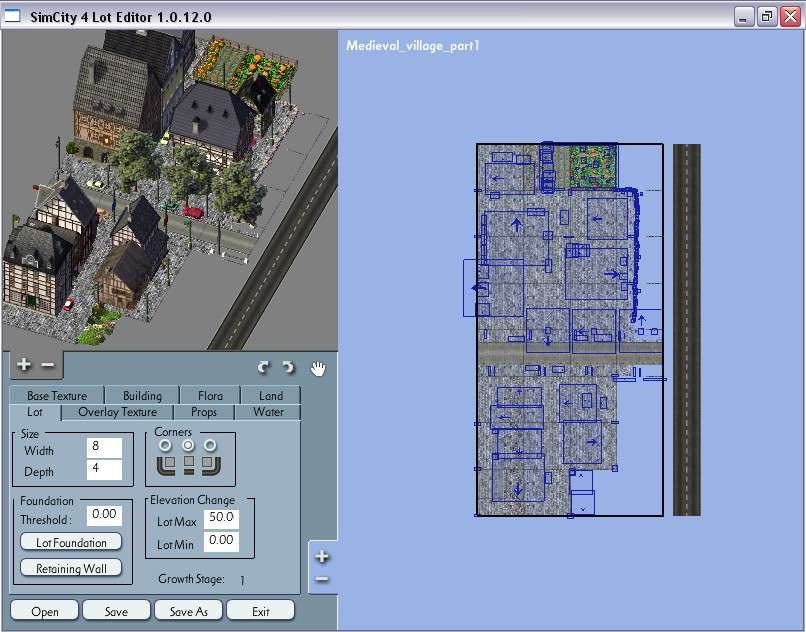Zoom out the 3D preview with minus icon

(x=47, y=365)
